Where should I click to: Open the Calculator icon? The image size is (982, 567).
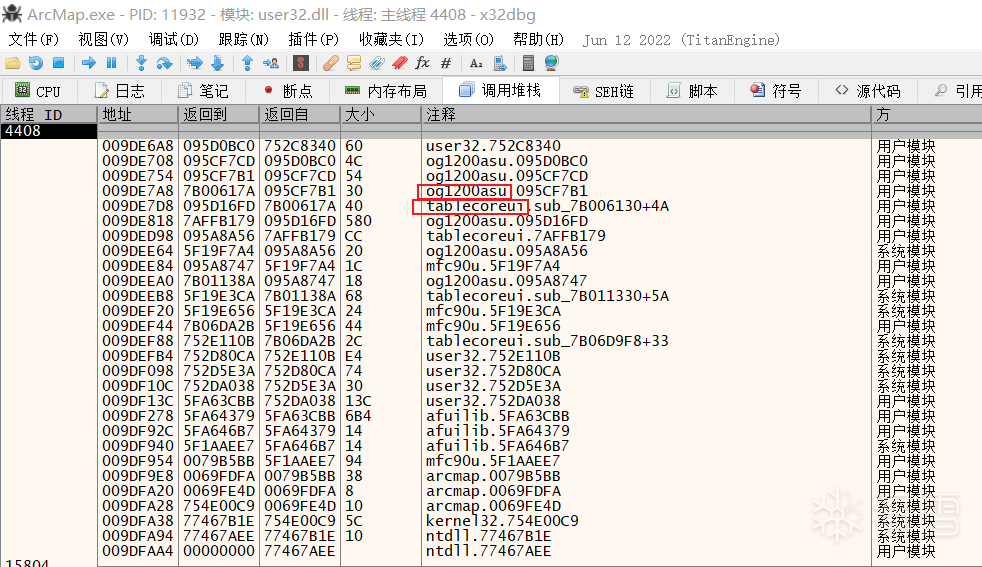coord(528,63)
